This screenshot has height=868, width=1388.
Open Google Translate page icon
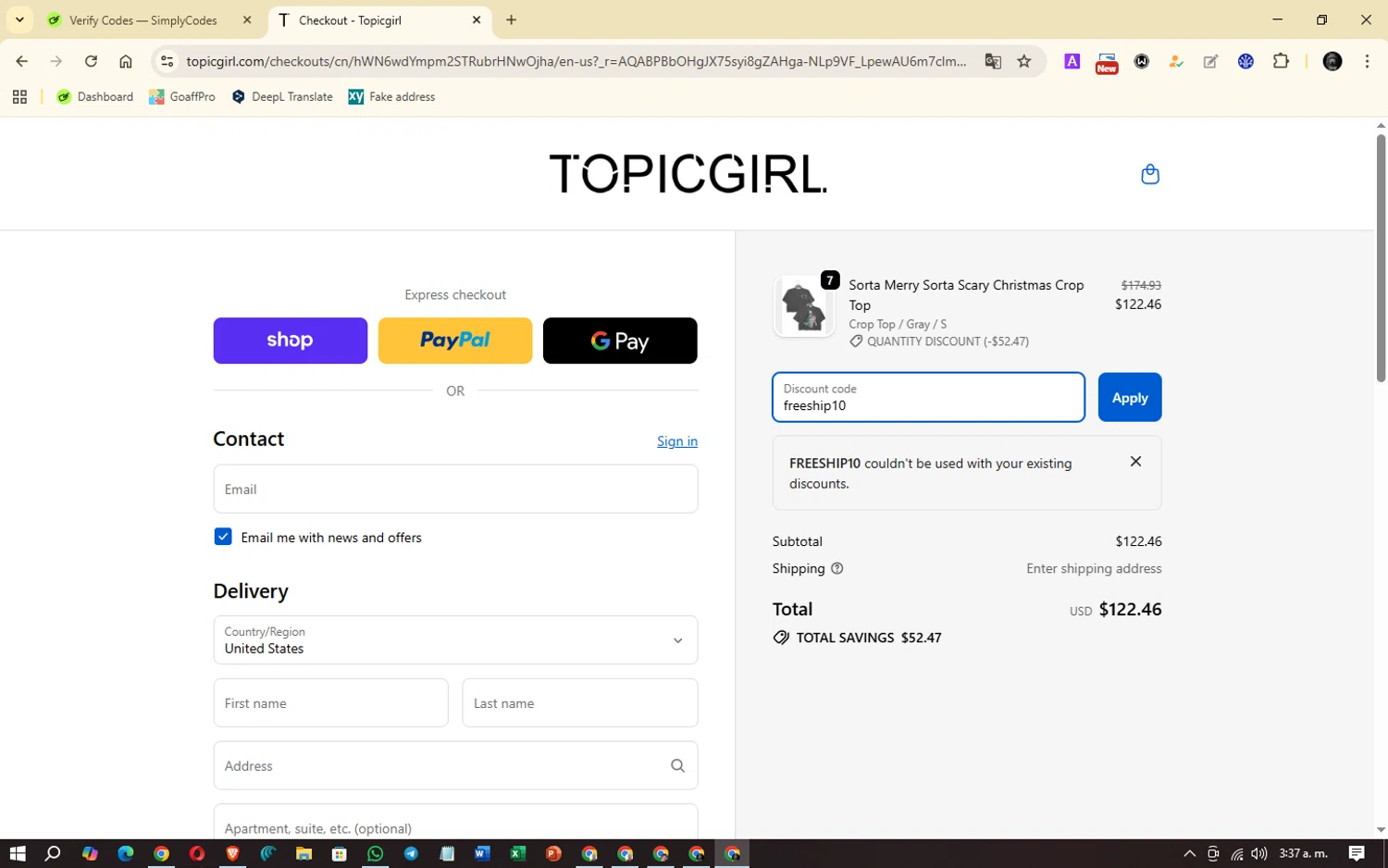tap(993, 61)
